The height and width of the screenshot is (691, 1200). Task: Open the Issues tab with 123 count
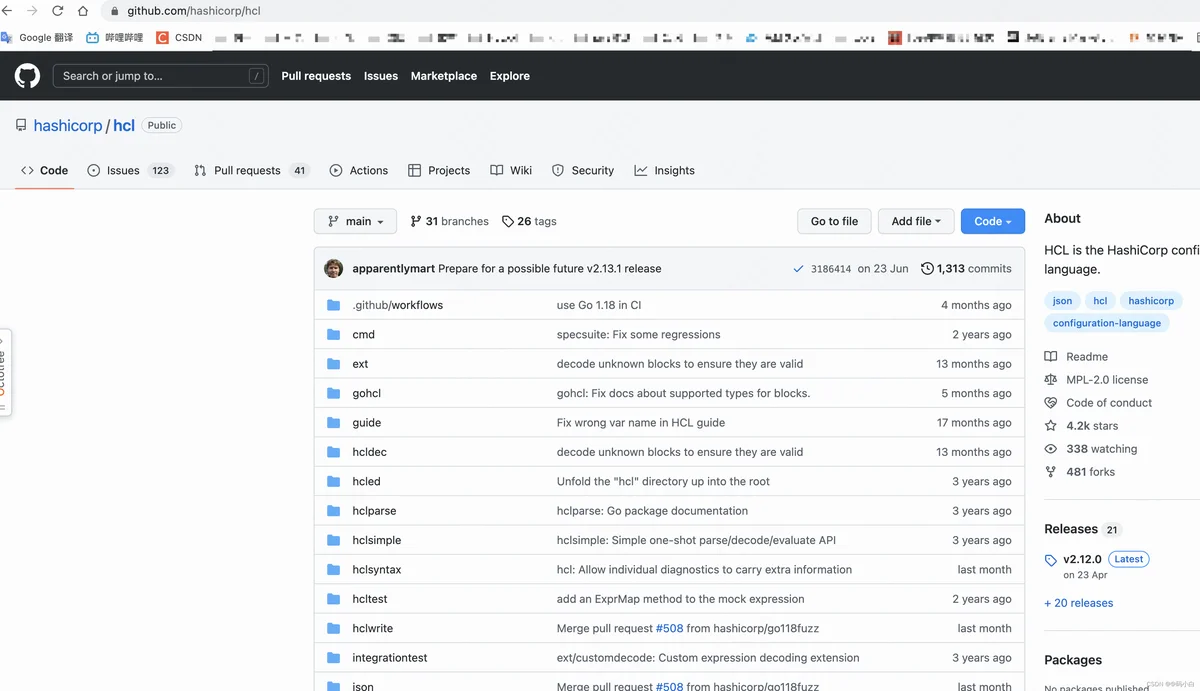[x=130, y=170]
